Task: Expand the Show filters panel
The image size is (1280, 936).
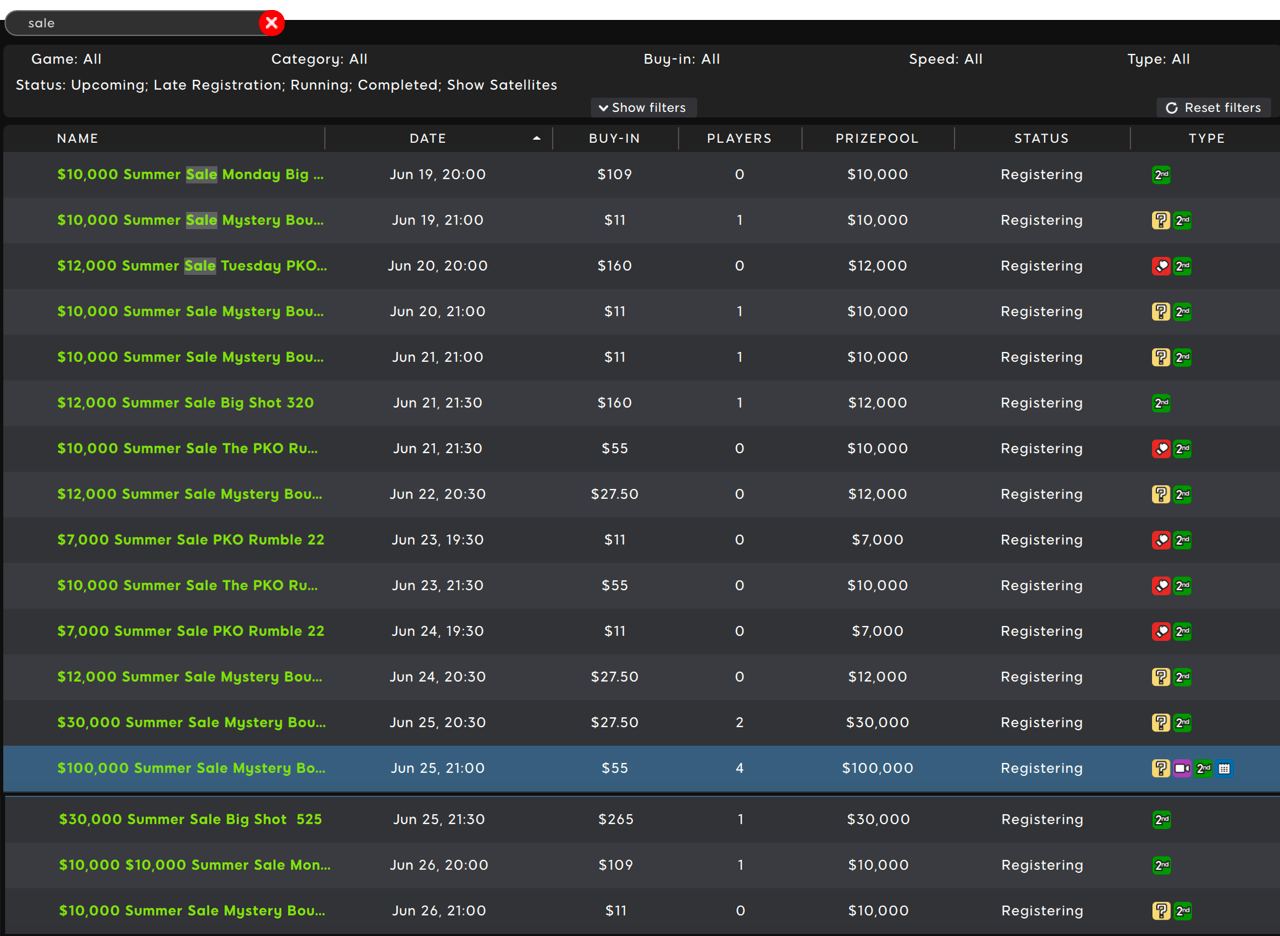Action: pos(642,107)
